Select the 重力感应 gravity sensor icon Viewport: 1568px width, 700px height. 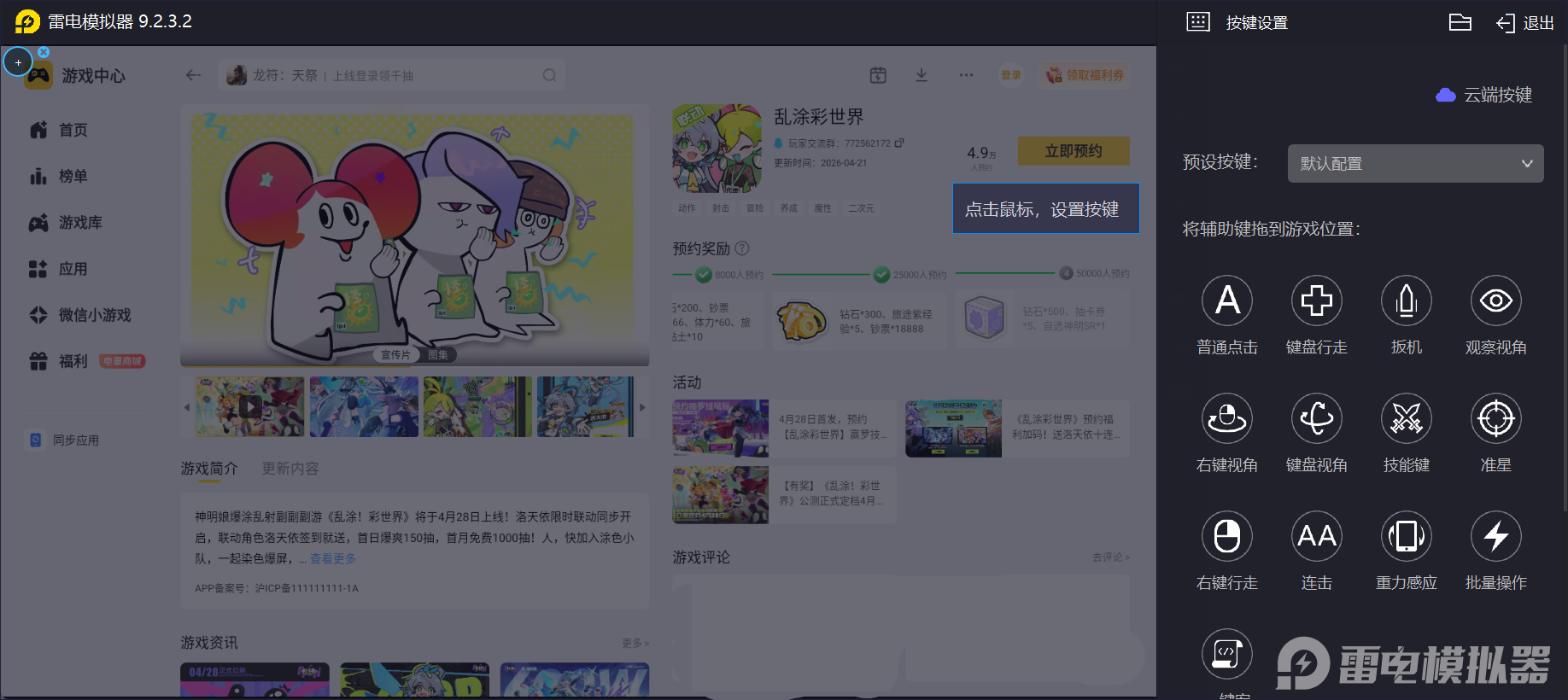pos(1407,536)
